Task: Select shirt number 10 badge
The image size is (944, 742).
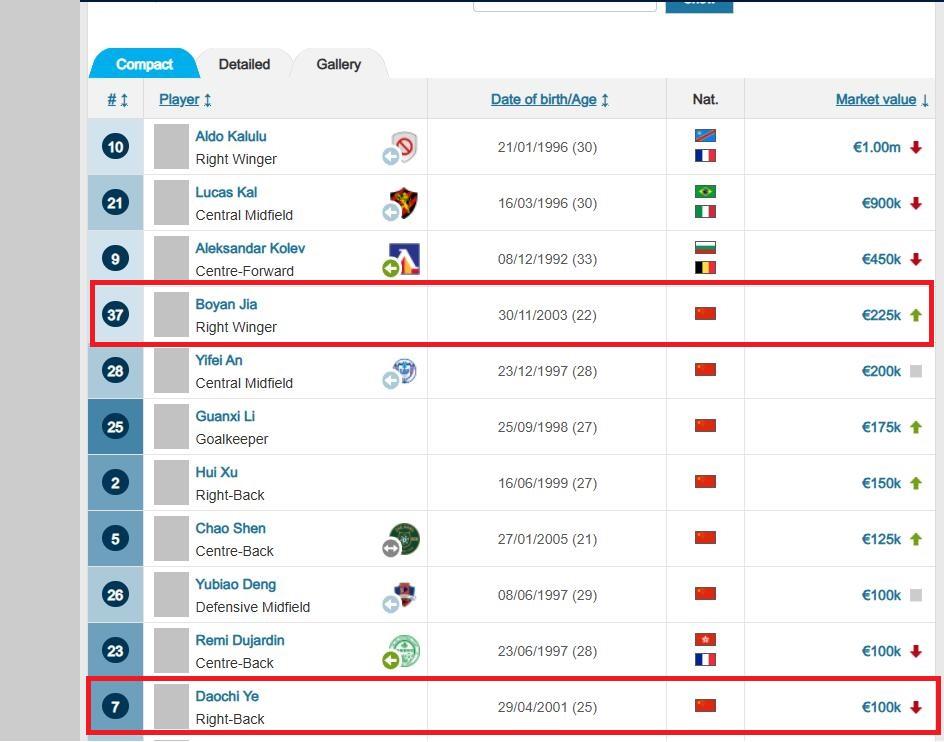Action: click(x=116, y=146)
